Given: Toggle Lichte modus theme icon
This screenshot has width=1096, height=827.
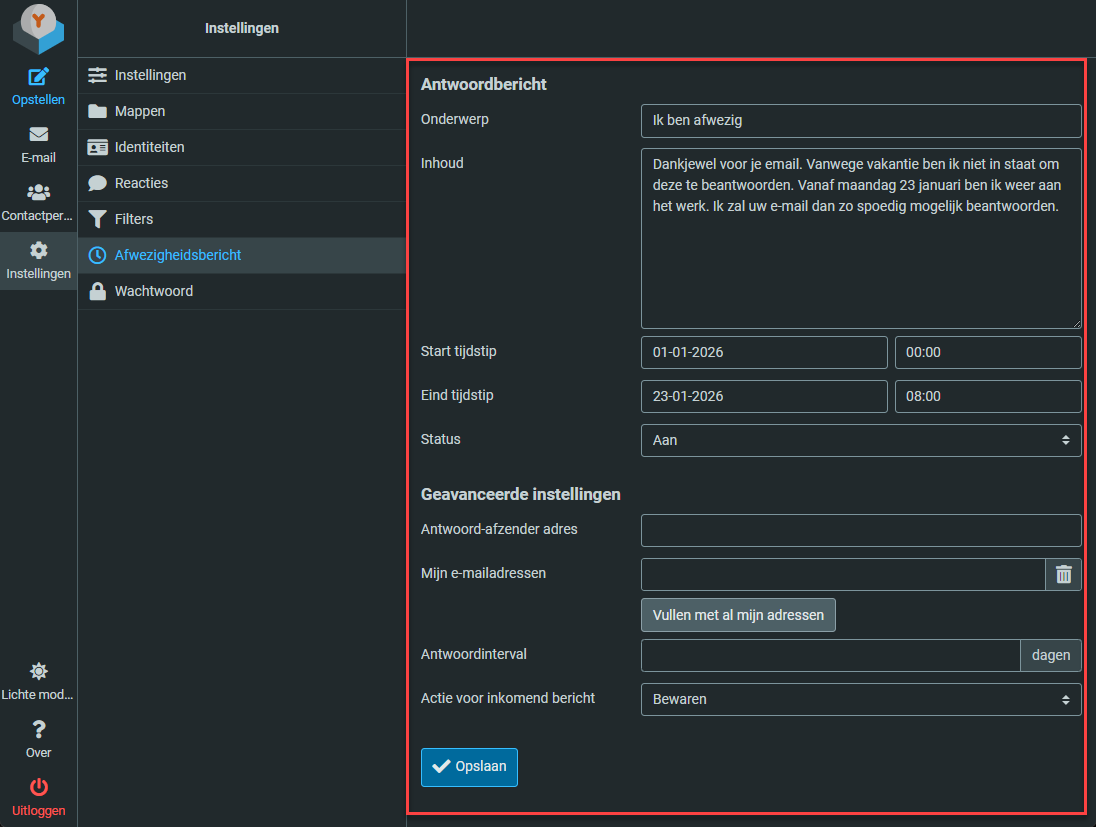Looking at the screenshot, I should pyautogui.click(x=38, y=672).
